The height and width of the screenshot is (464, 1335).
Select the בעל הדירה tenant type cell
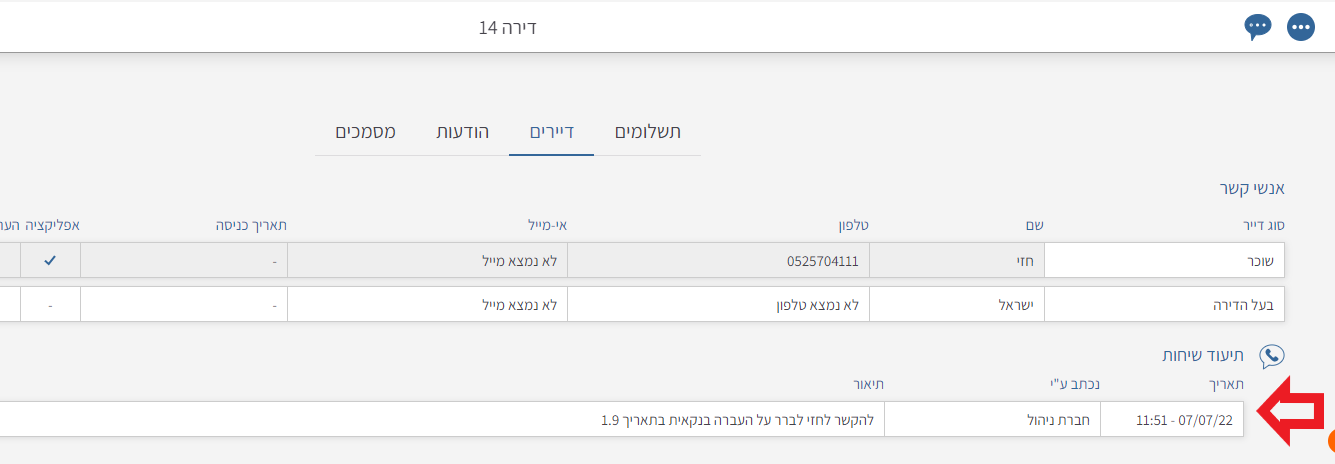tap(1164, 304)
